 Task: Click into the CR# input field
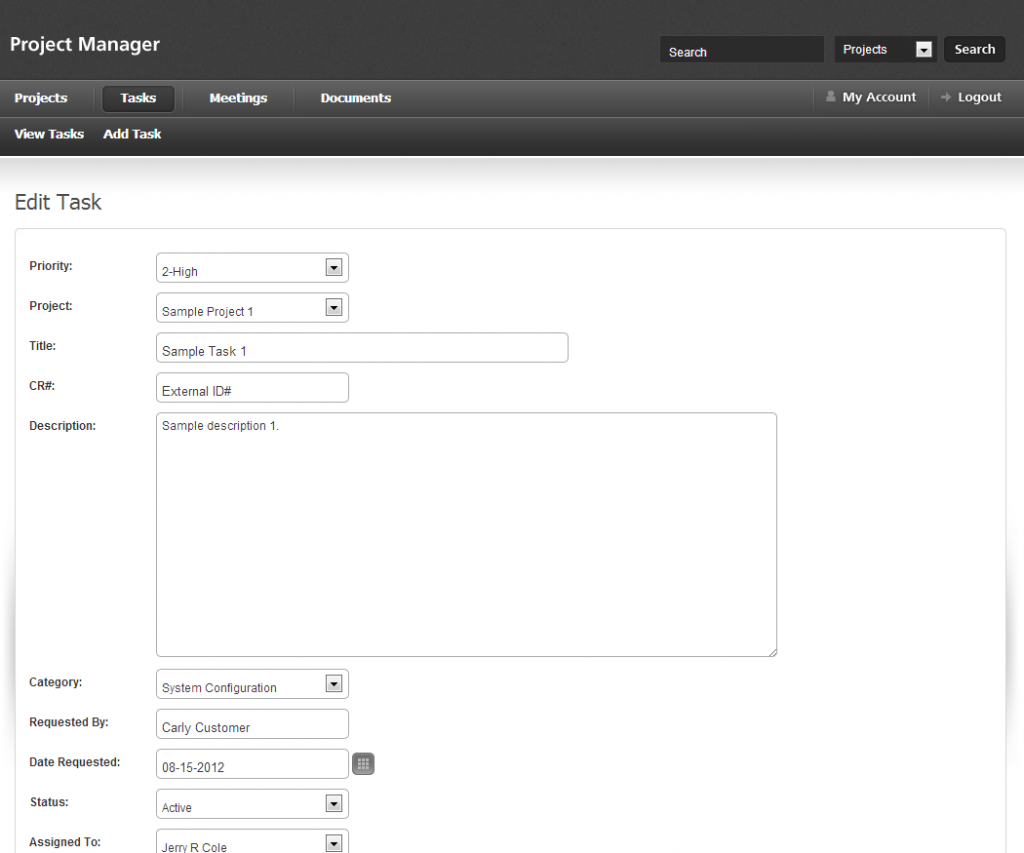(x=252, y=388)
